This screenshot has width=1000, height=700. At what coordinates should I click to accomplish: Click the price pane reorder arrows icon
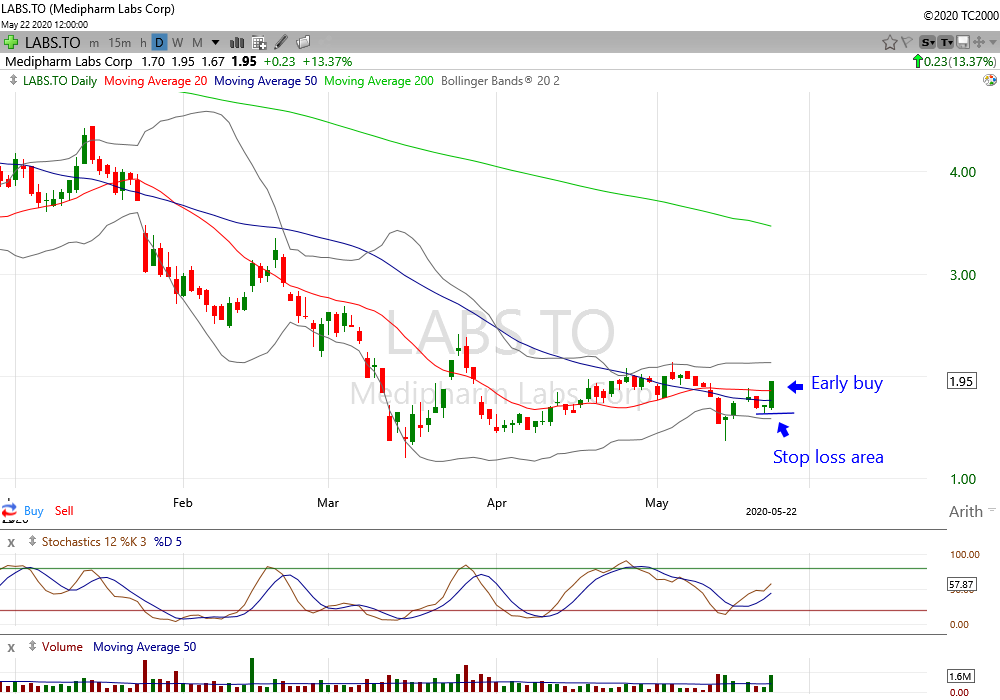pos(13,80)
